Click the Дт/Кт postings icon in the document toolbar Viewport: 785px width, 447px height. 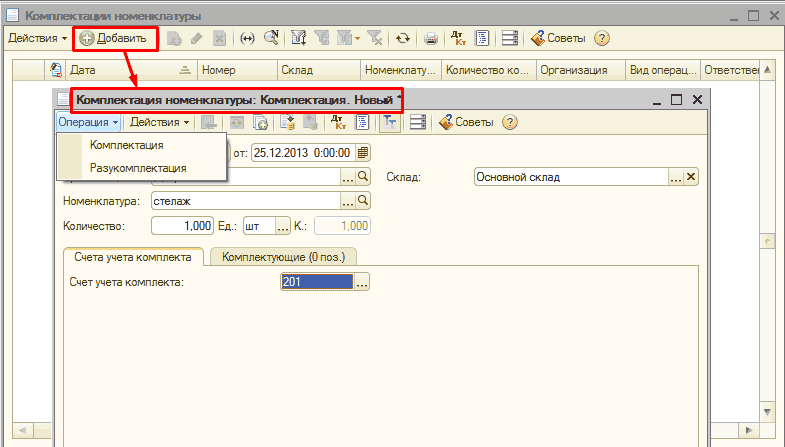(338, 122)
